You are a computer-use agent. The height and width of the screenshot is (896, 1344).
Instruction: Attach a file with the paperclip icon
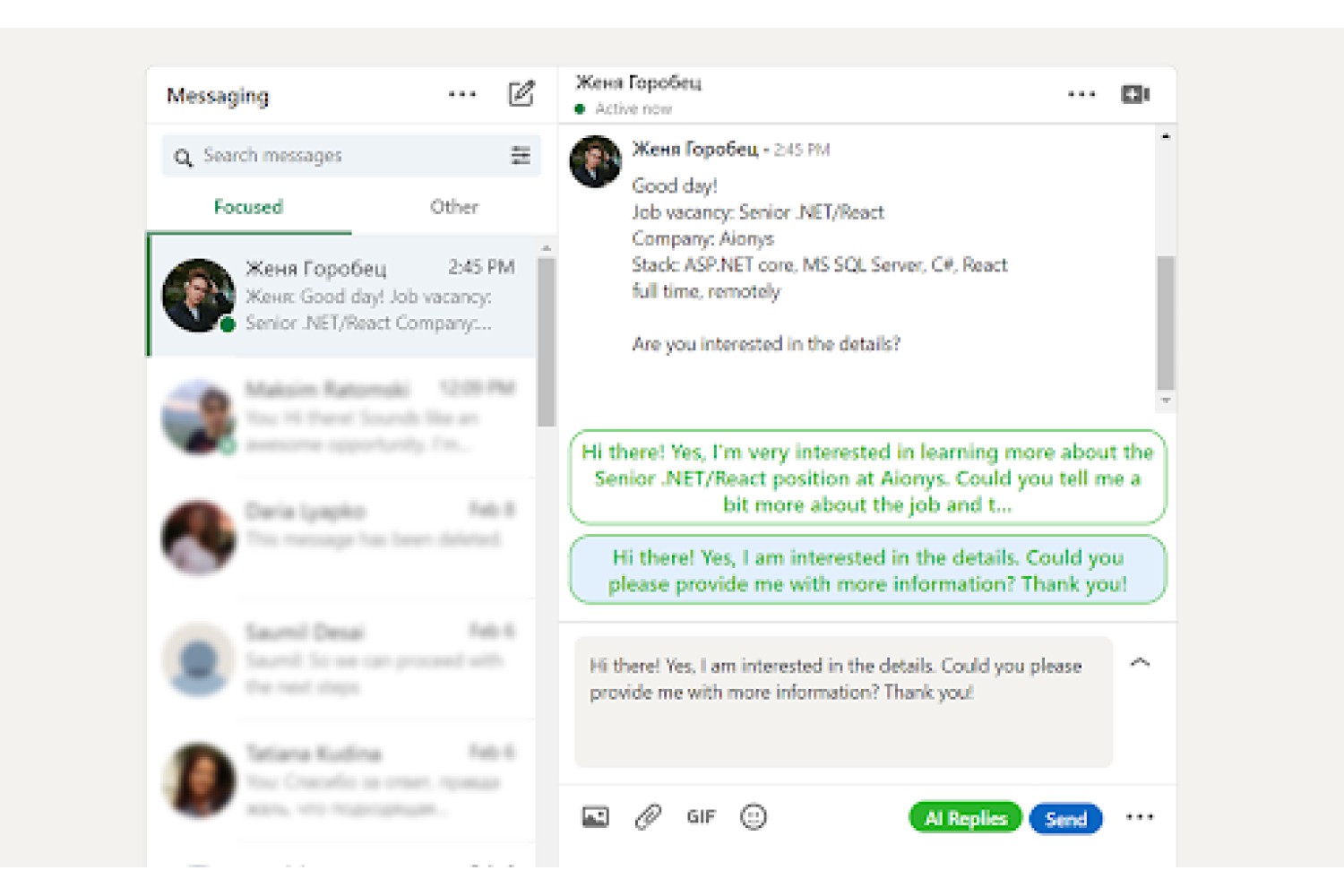648,817
